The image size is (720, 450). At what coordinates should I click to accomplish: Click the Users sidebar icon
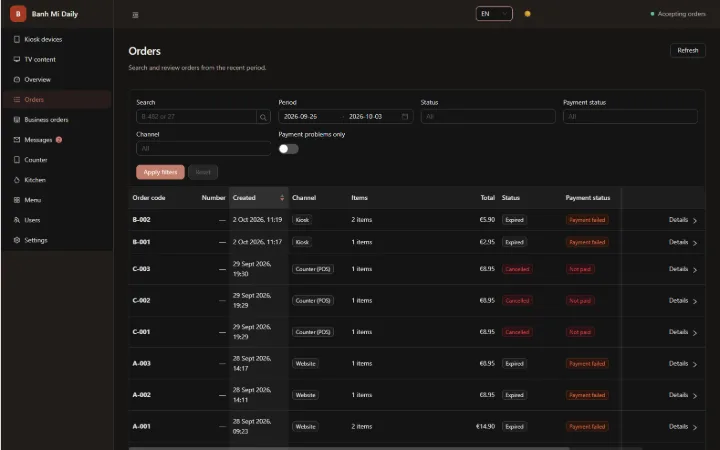[17, 220]
